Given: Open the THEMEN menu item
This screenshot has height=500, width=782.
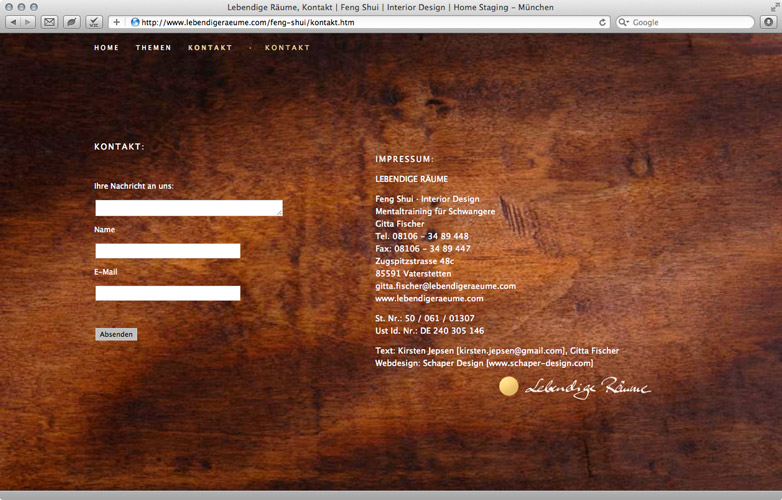Looking at the screenshot, I should pos(153,47).
